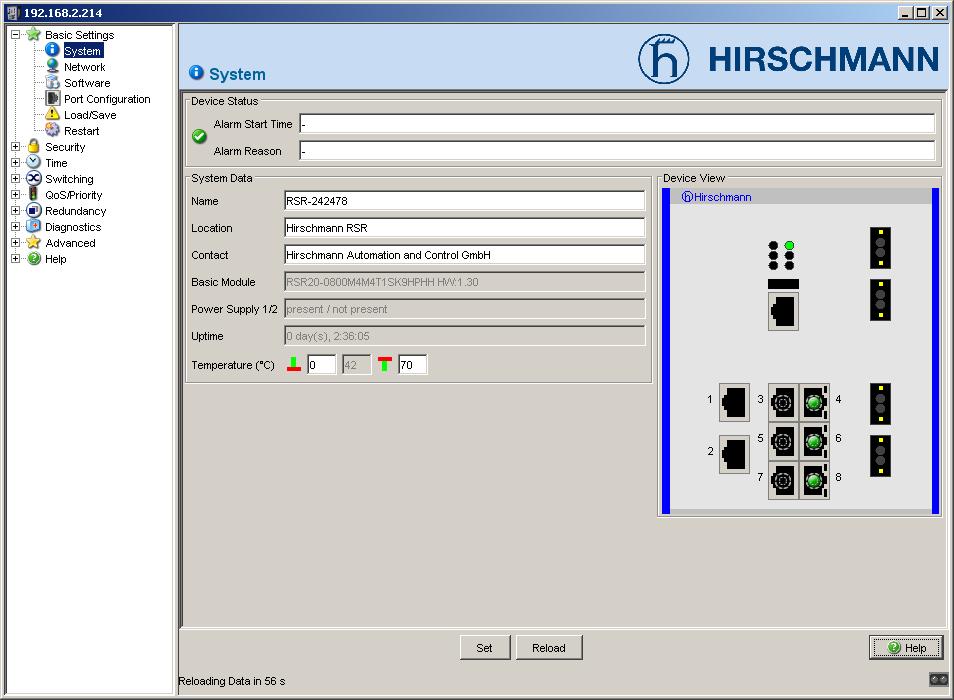Expand the Advanced tree node
Viewport: 954px width, 700px height.
click(x=15, y=243)
